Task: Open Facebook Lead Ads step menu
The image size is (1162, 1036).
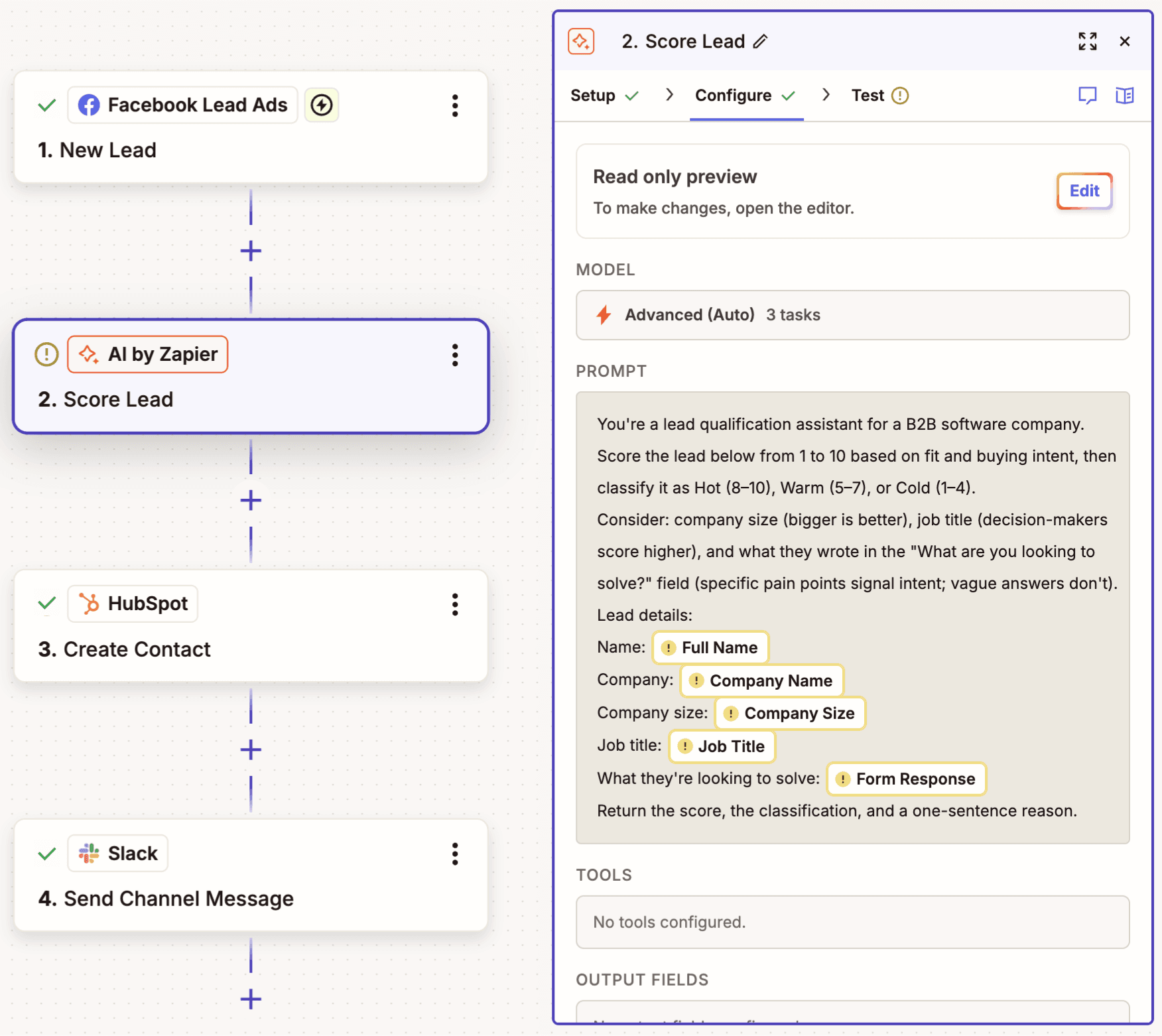Action: click(455, 105)
